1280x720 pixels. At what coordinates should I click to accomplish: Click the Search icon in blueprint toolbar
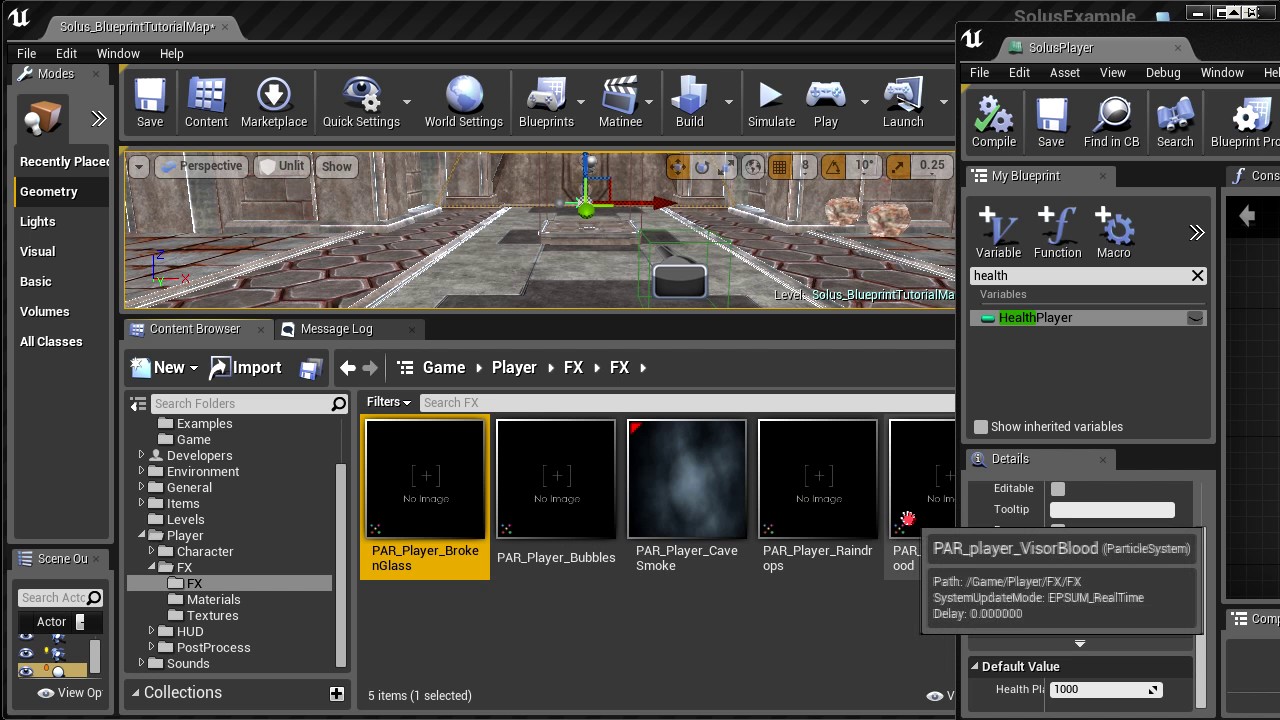[x=1175, y=122]
